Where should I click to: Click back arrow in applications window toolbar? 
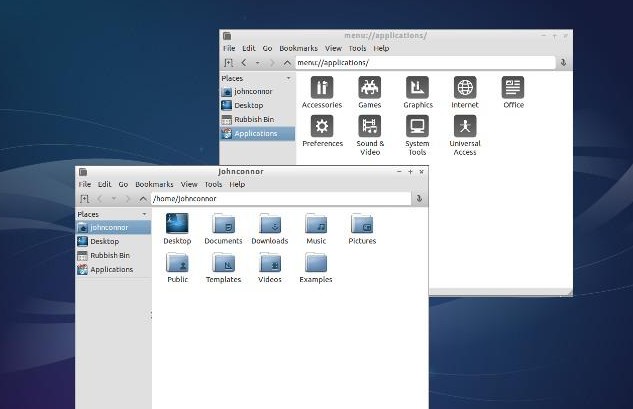[243, 63]
